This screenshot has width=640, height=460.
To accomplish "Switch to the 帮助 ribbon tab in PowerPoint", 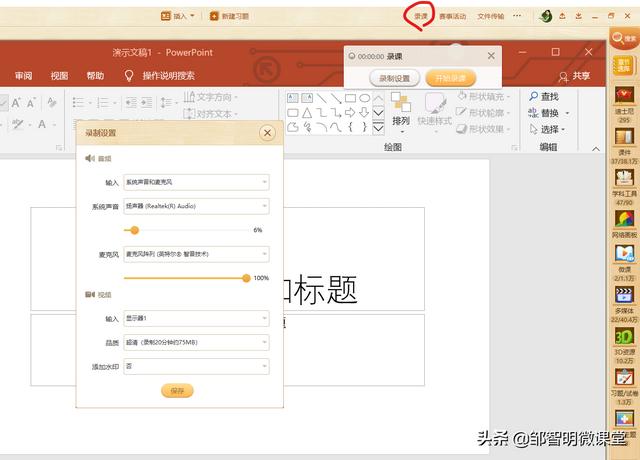I will click(x=95, y=76).
